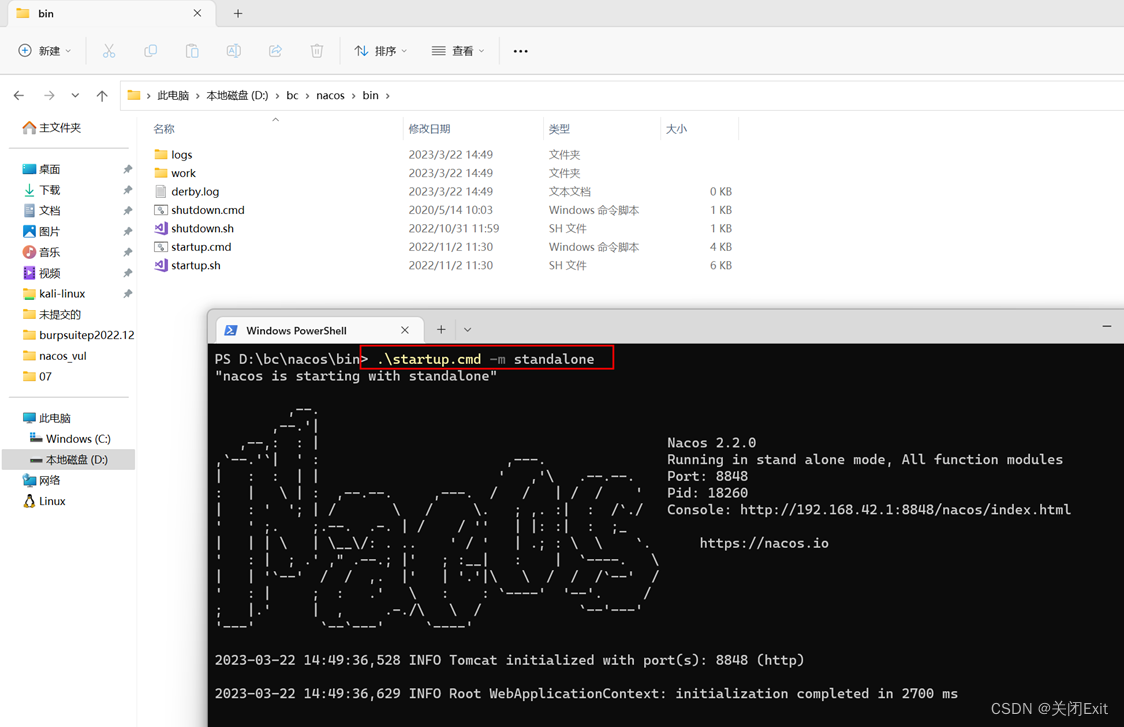Open the shutdown.cmd script file

(208, 210)
